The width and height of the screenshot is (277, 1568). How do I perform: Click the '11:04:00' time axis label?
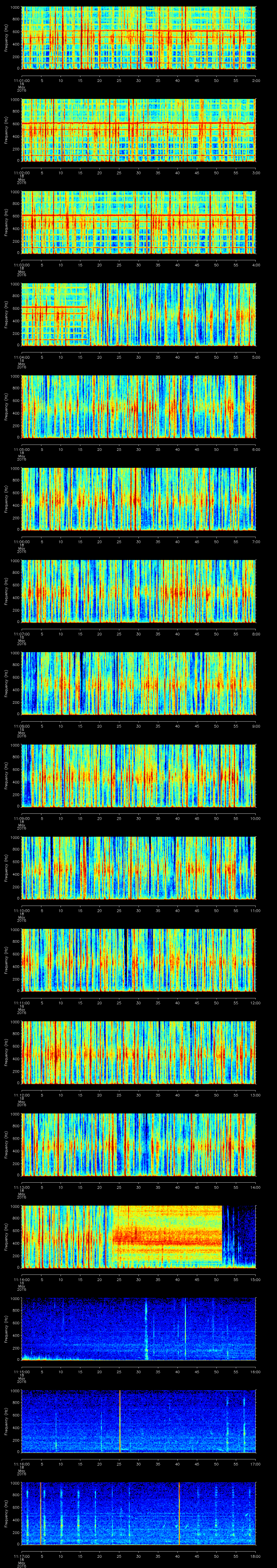[x=22, y=357]
